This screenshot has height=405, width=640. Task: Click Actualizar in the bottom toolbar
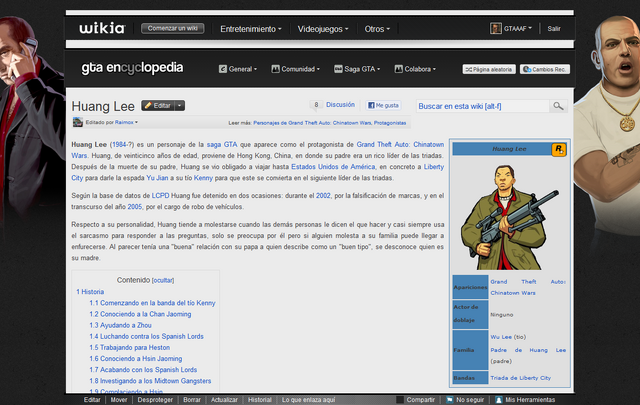[x=224, y=400]
